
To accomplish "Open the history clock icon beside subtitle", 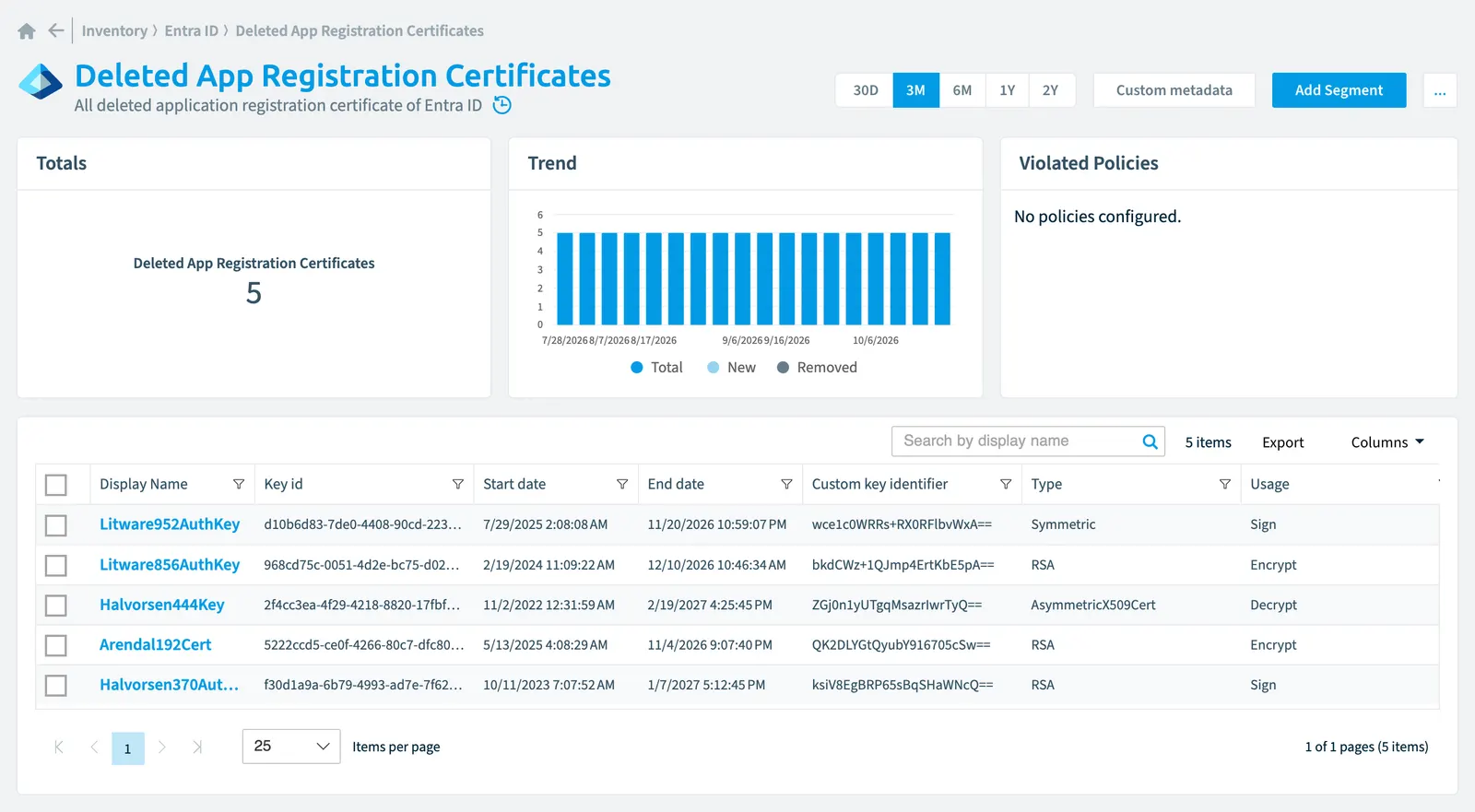I will coord(502,105).
